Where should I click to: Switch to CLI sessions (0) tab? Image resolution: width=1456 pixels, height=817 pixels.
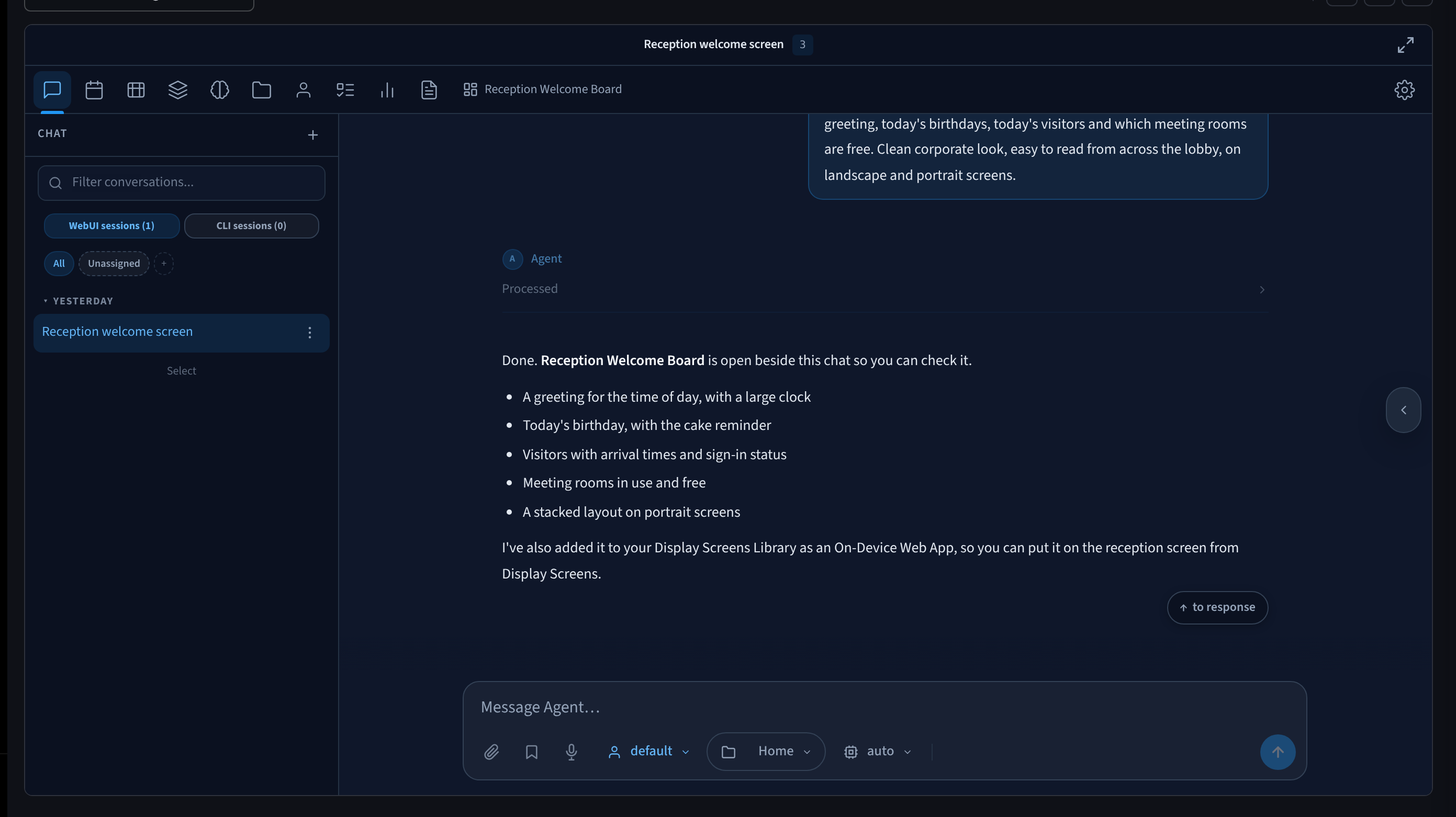click(252, 225)
